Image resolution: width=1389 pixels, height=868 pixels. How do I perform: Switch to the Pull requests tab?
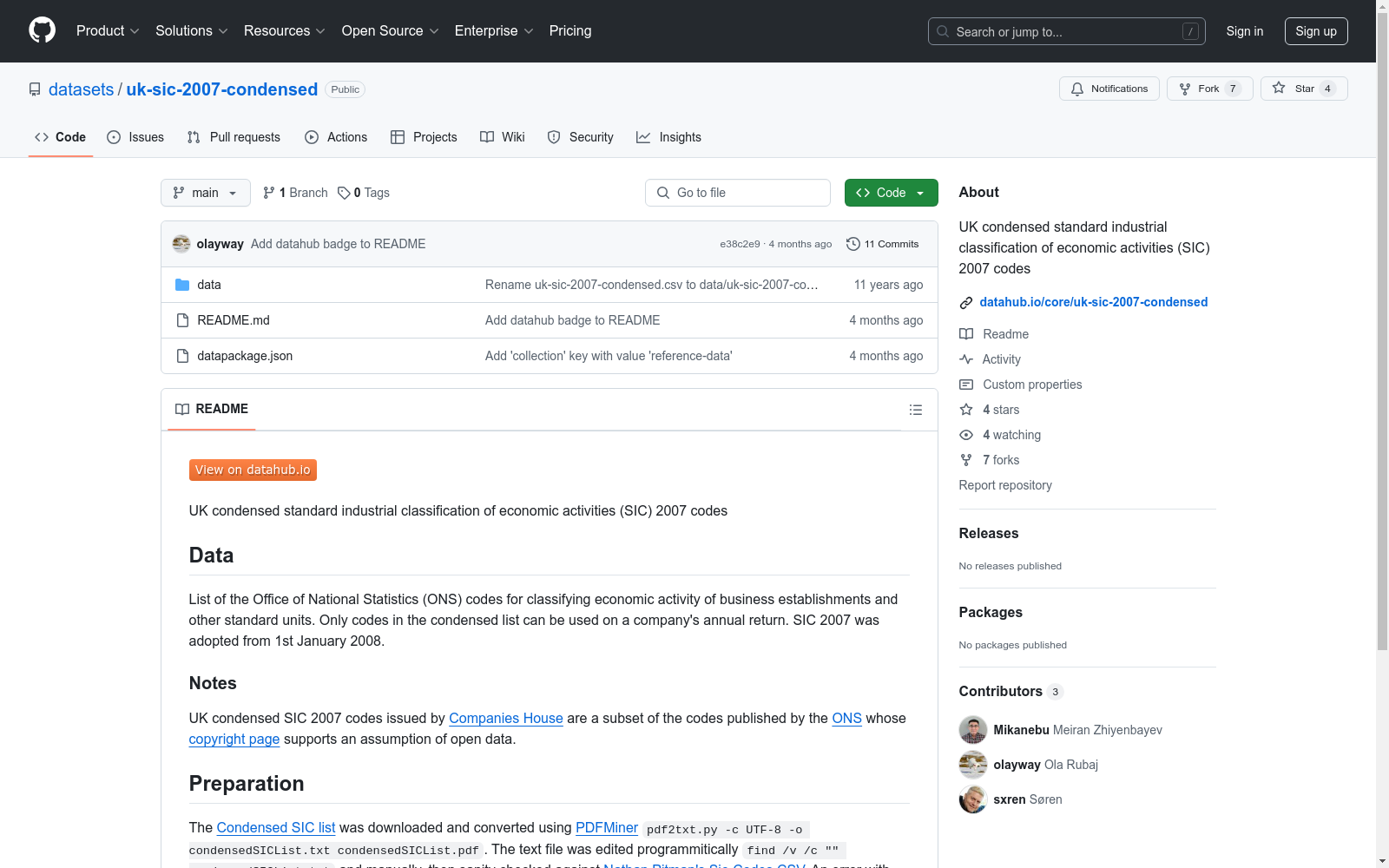click(x=234, y=137)
